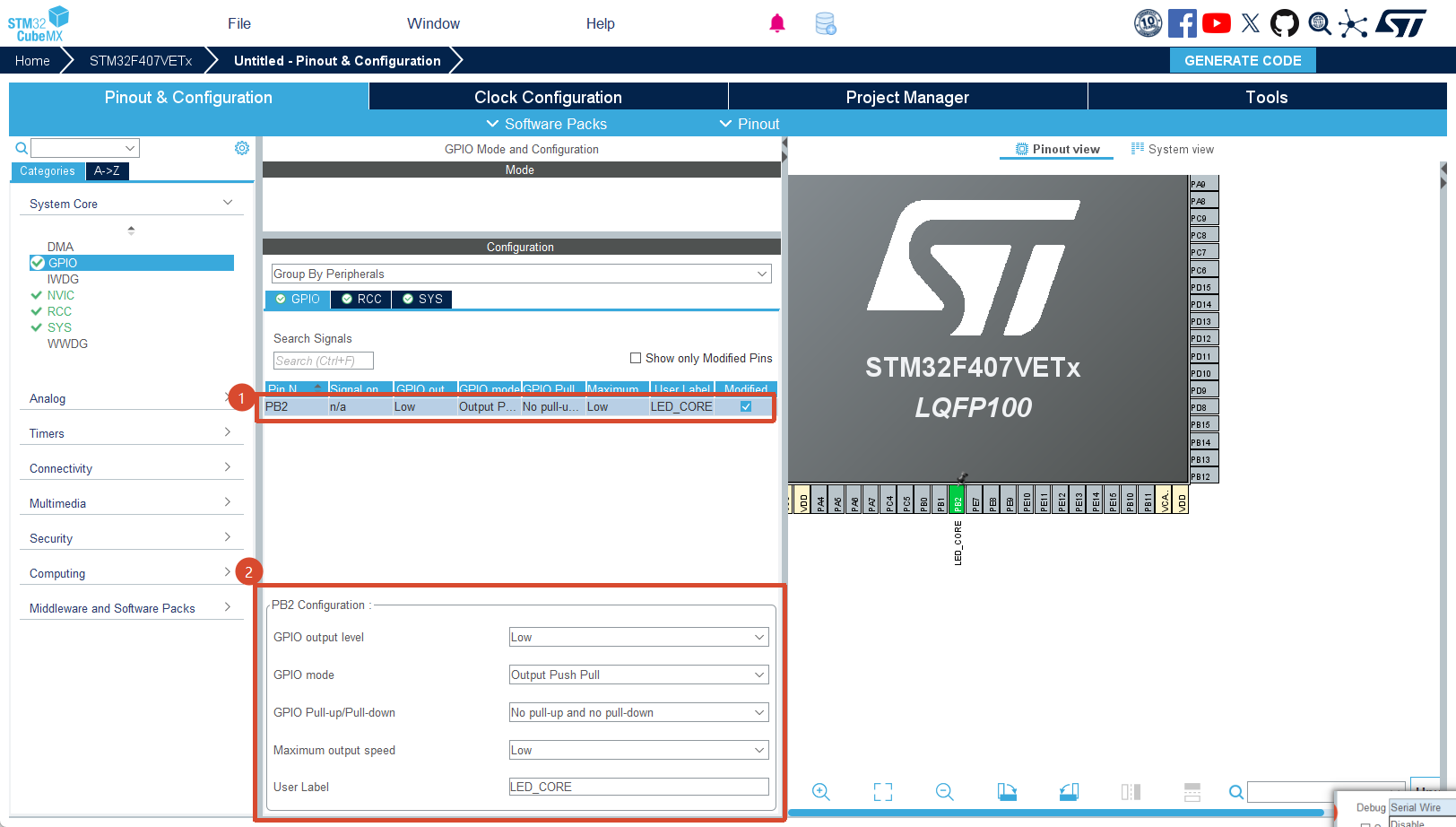Click the vertical split view icon

[x=1131, y=792]
